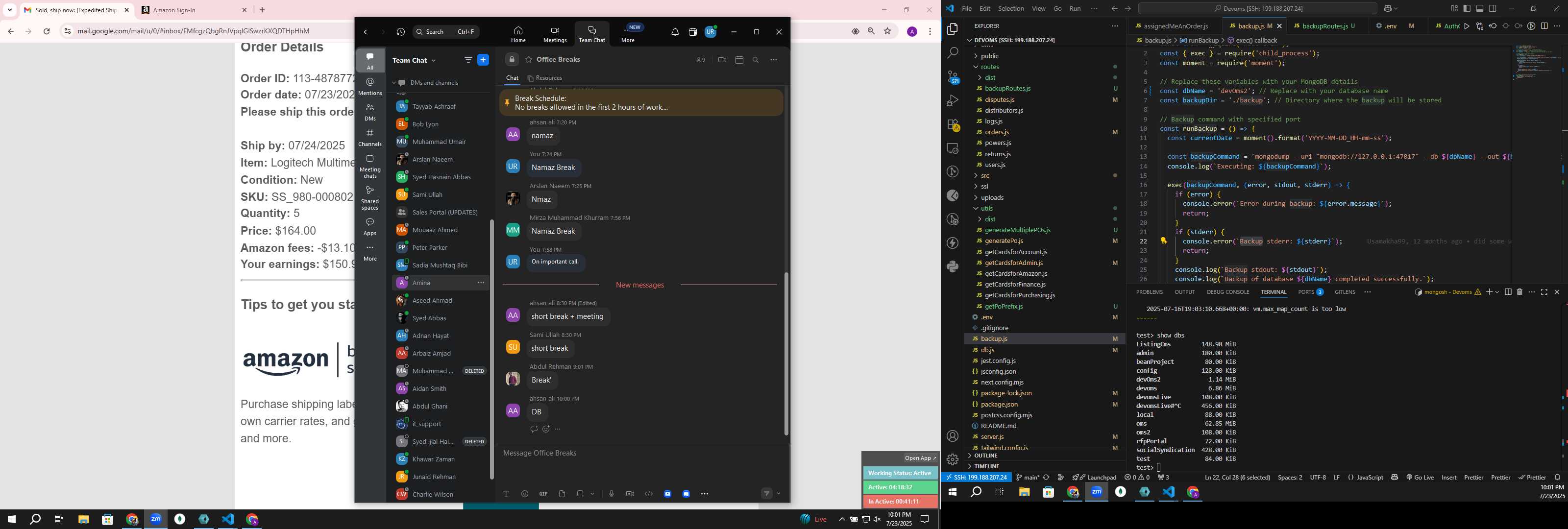Star the Office Breaks channel
This screenshot has height=529, width=1568.
pos(528,60)
